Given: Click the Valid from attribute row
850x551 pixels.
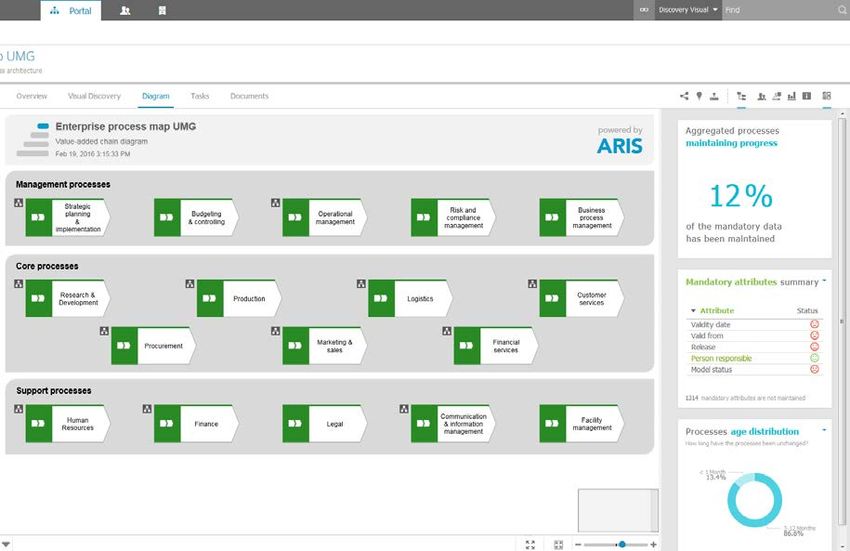Looking at the screenshot, I should (754, 336).
